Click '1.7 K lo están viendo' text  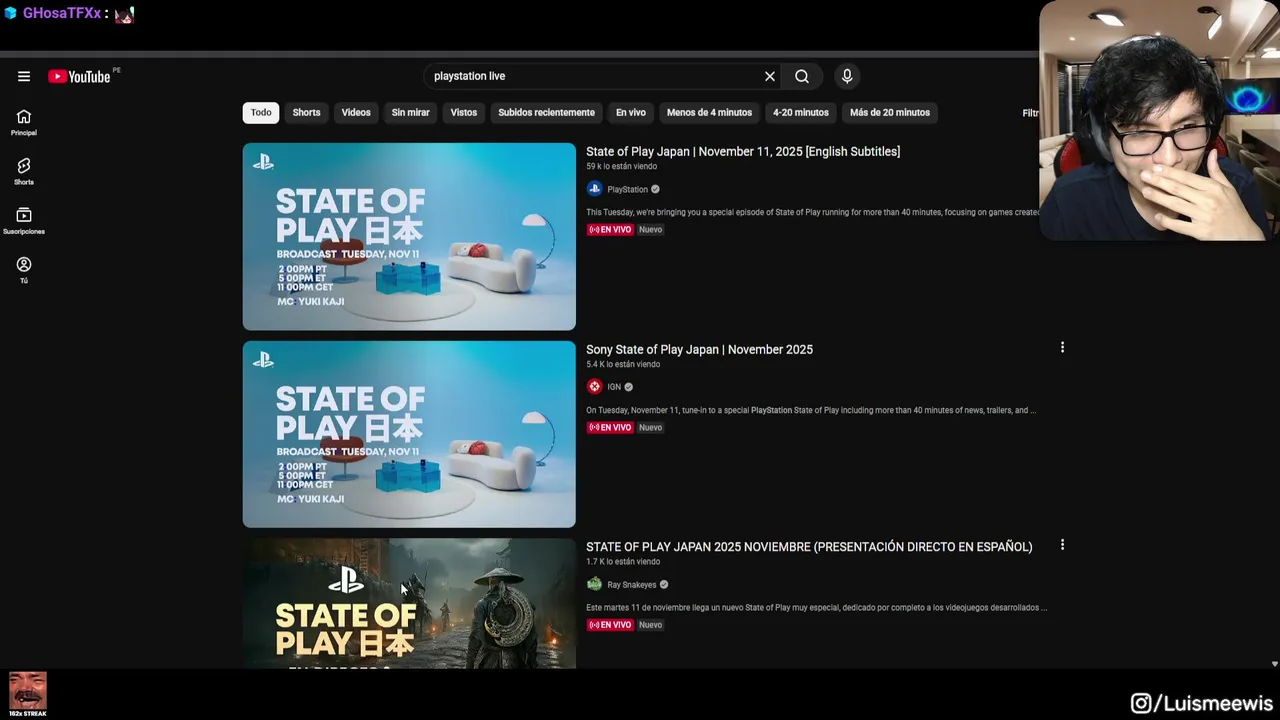(x=623, y=562)
